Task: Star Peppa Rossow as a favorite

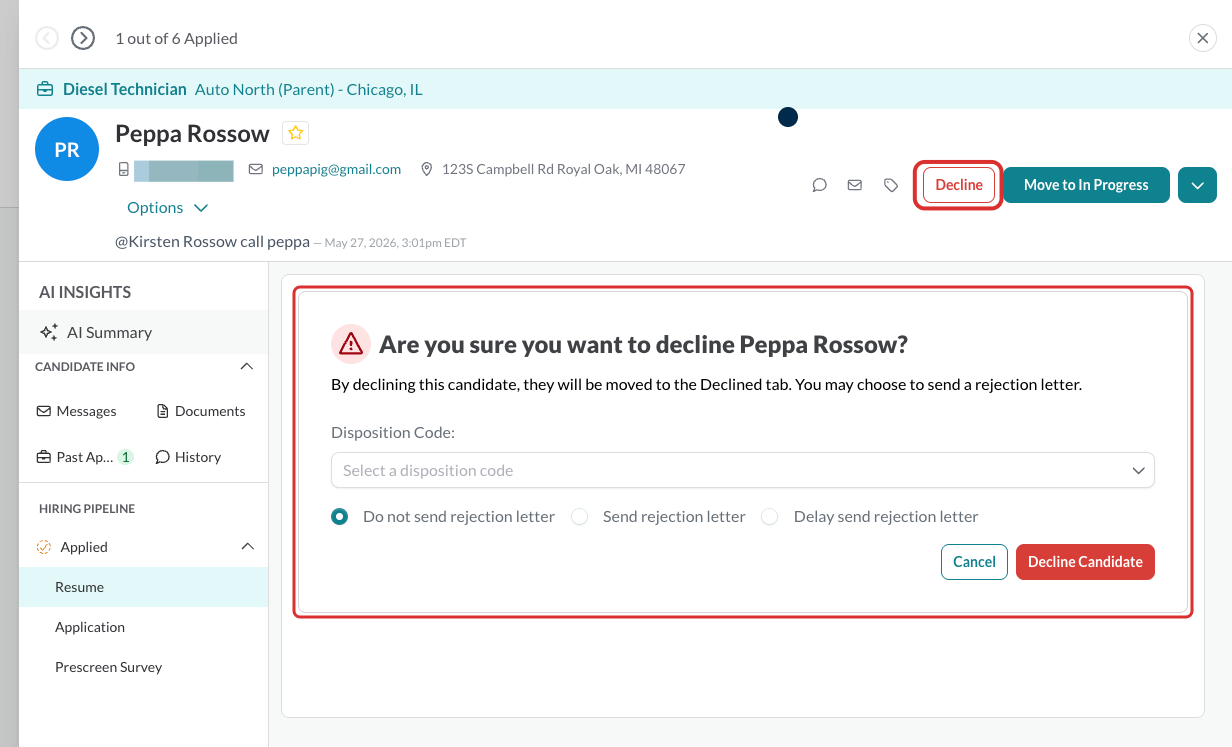Action: pyautogui.click(x=295, y=133)
